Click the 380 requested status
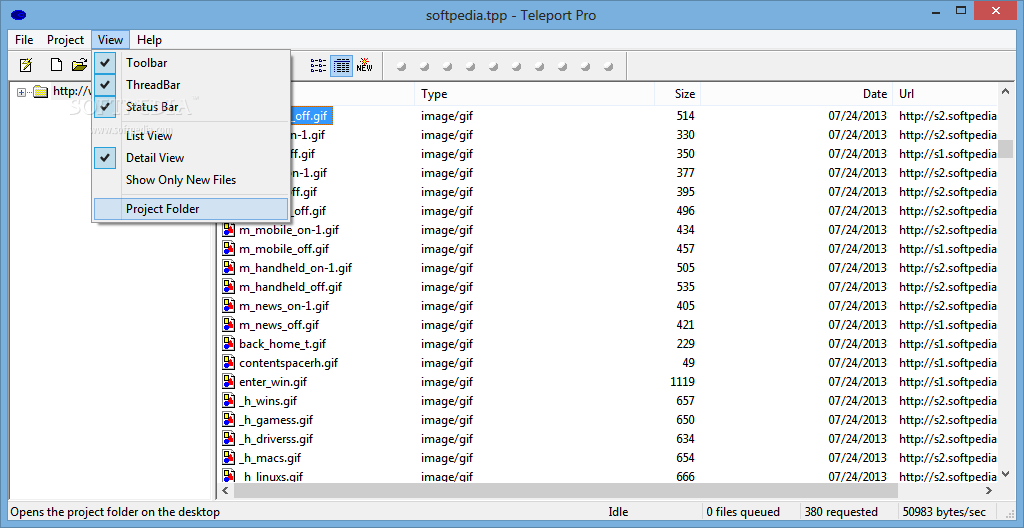 841,512
